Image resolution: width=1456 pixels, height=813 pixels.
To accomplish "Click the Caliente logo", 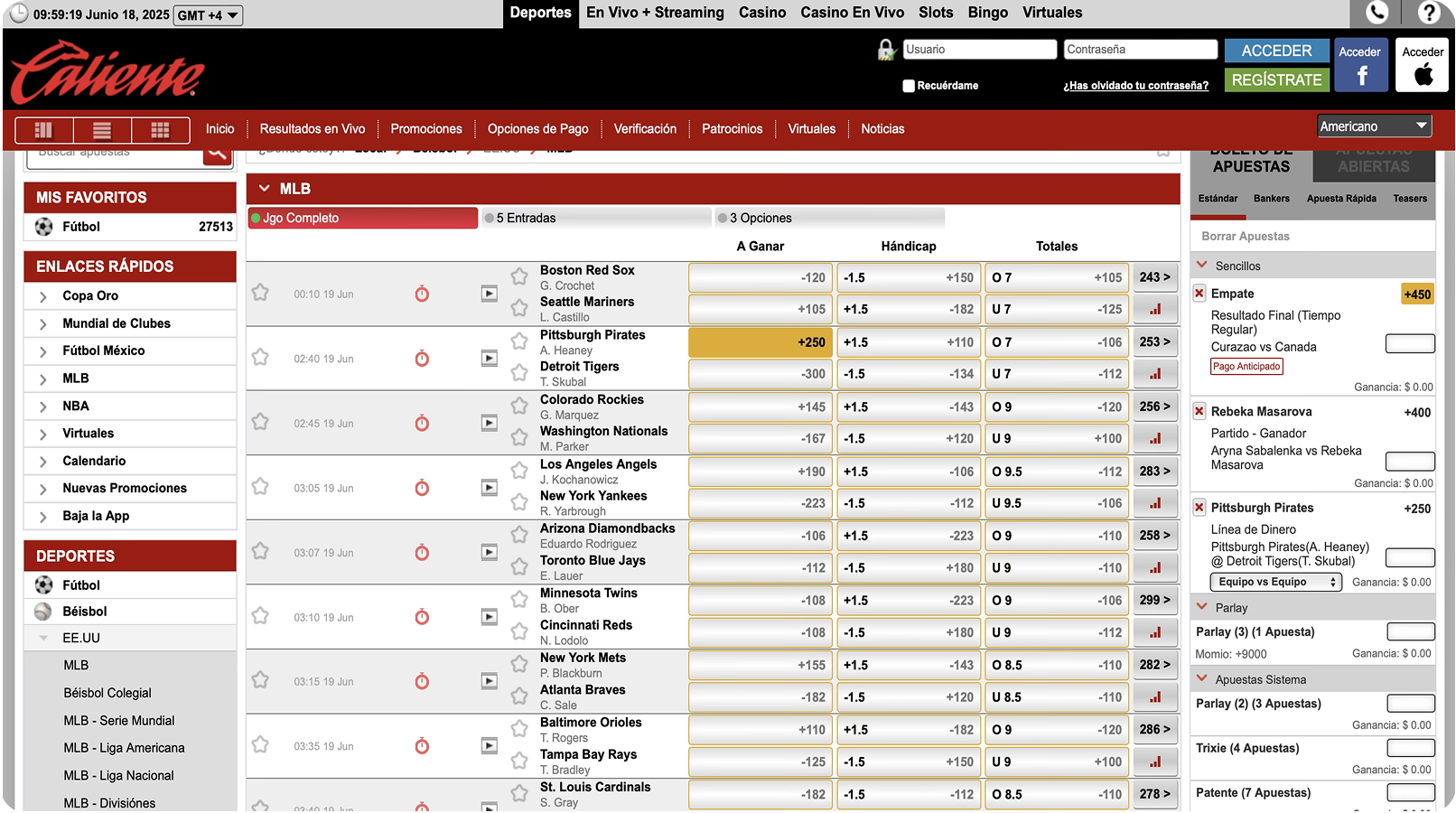I will [x=107, y=72].
